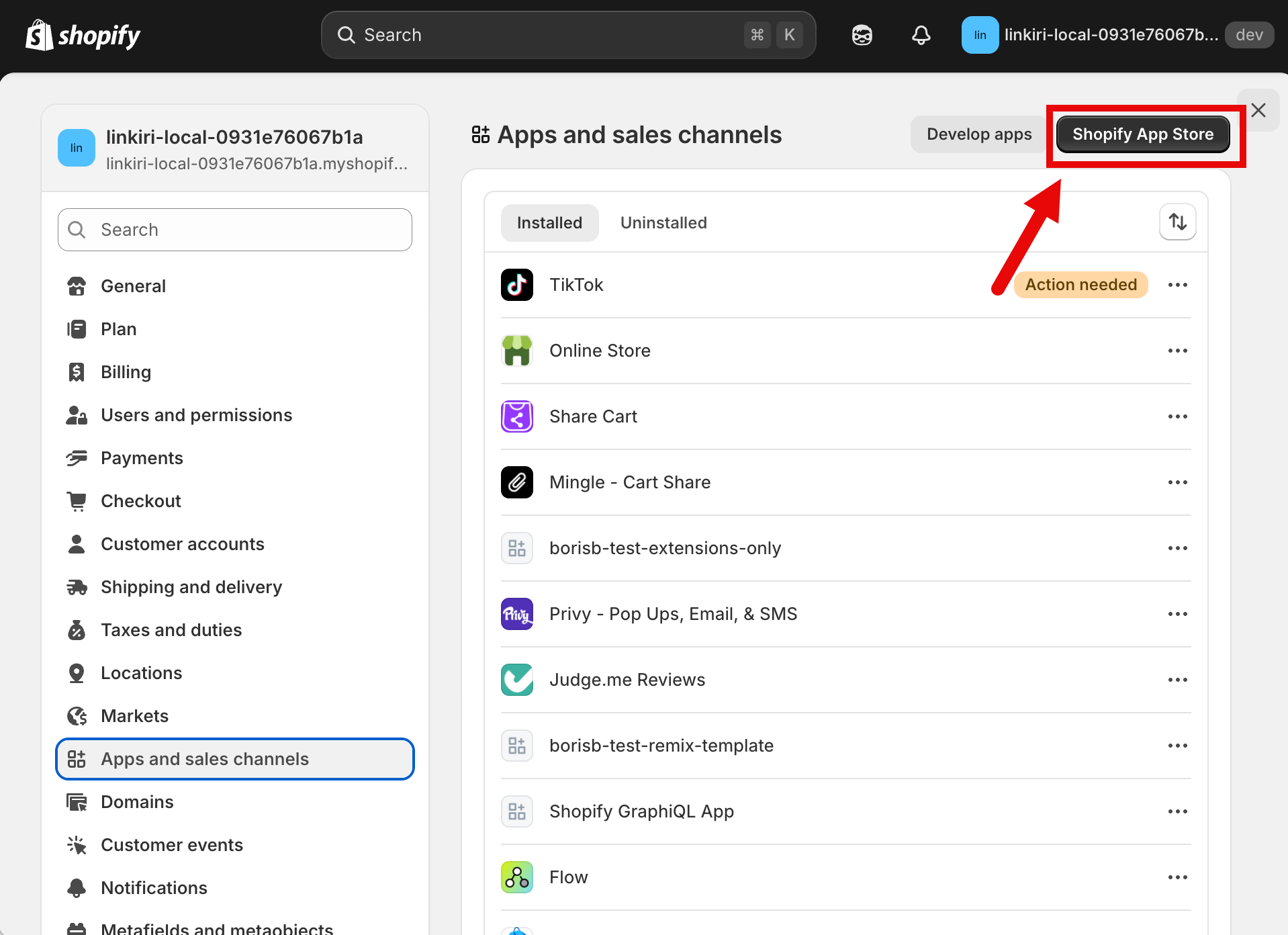Click the Flow app icon
This screenshot has width=1288, height=935.
[x=516, y=877]
